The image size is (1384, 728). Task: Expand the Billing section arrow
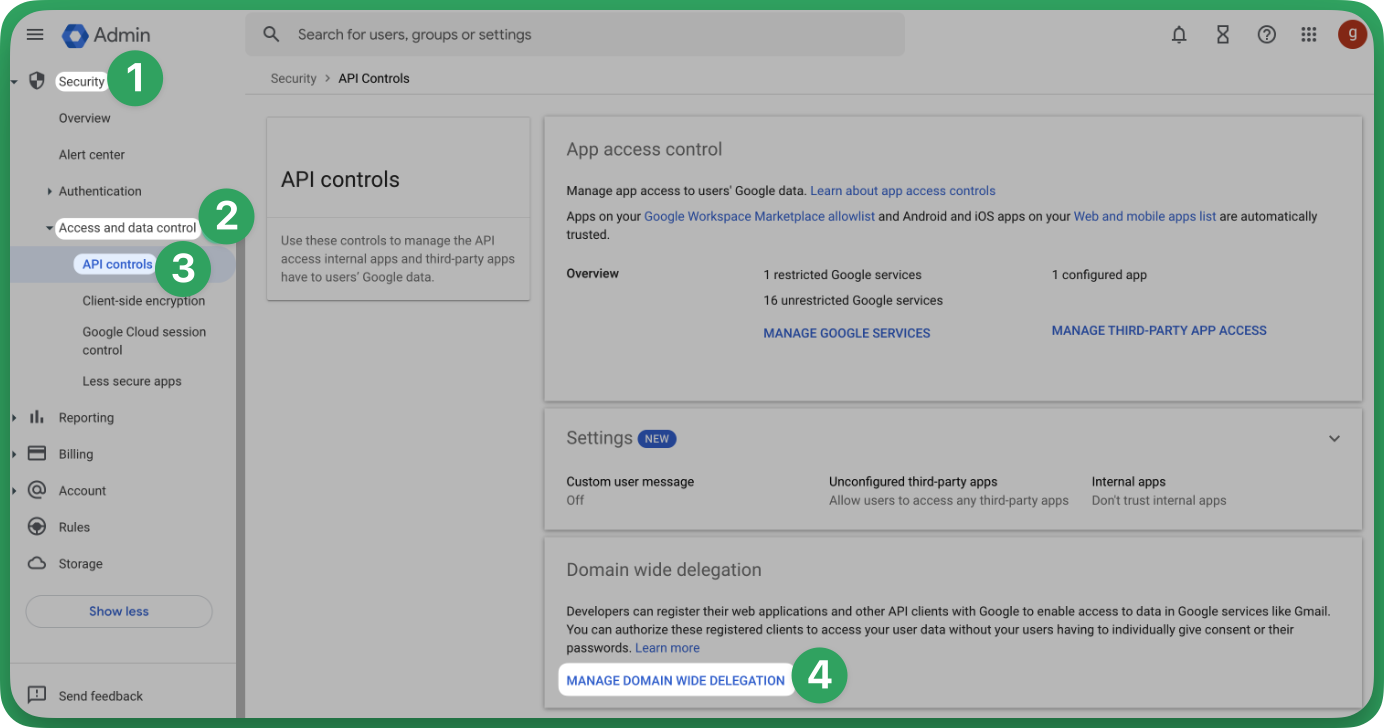[x=14, y=454]
